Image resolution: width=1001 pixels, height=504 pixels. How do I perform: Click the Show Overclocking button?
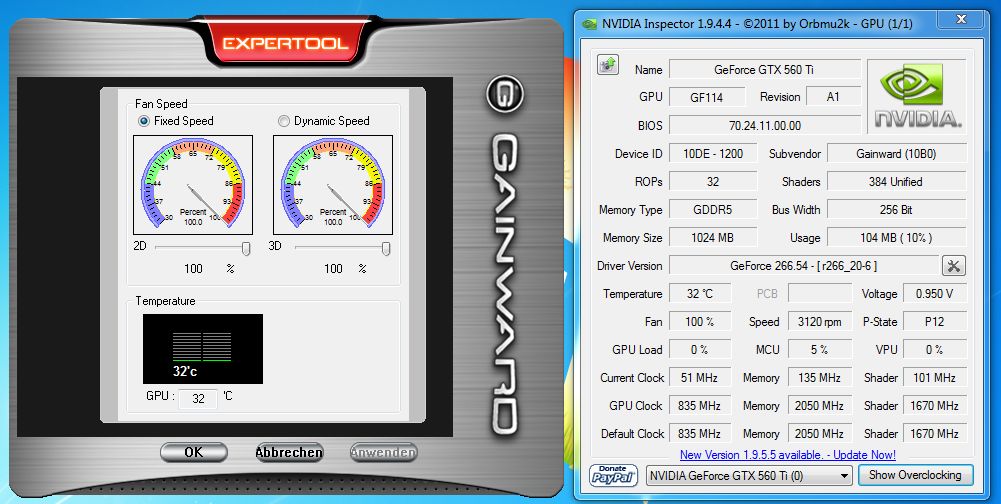pos(915,475)
